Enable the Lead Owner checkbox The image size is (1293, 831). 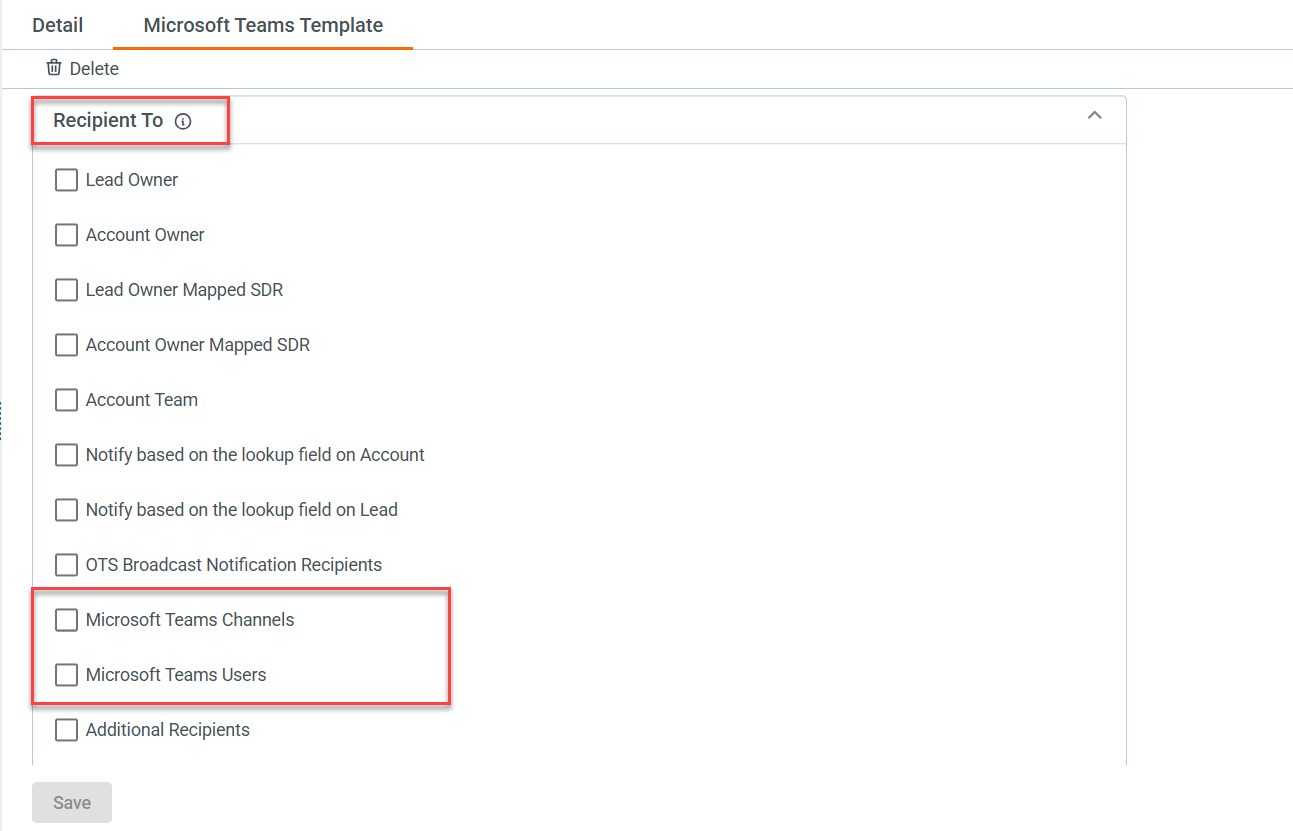[66, 180]
